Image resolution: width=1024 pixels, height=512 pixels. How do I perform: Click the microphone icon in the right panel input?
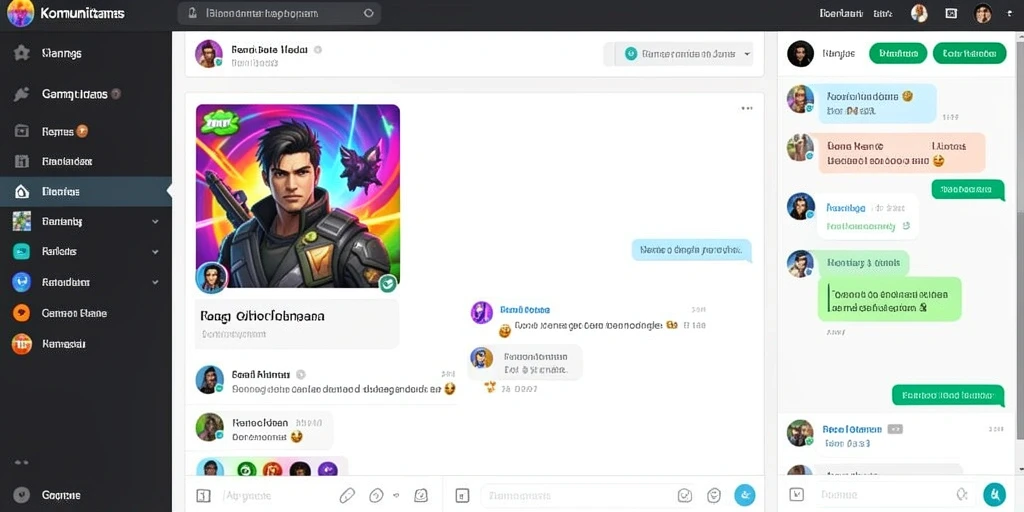pyautogui.click(x=962, y=494)
